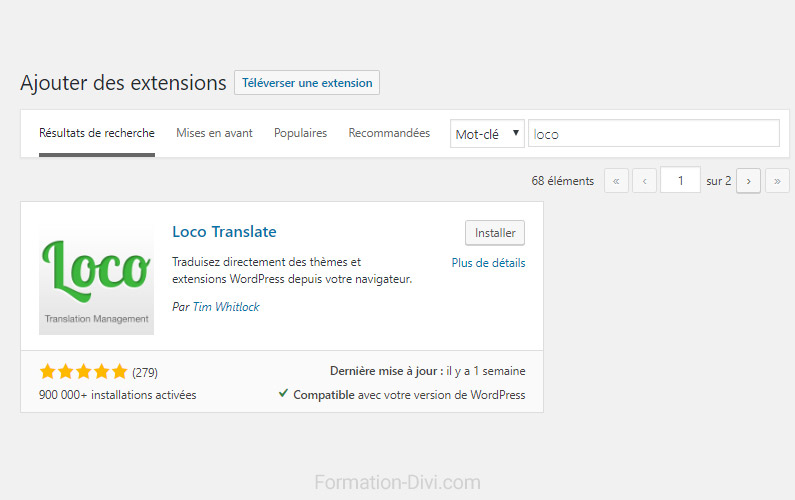Focus the plugin search field containing loco

tap(653, 134)
